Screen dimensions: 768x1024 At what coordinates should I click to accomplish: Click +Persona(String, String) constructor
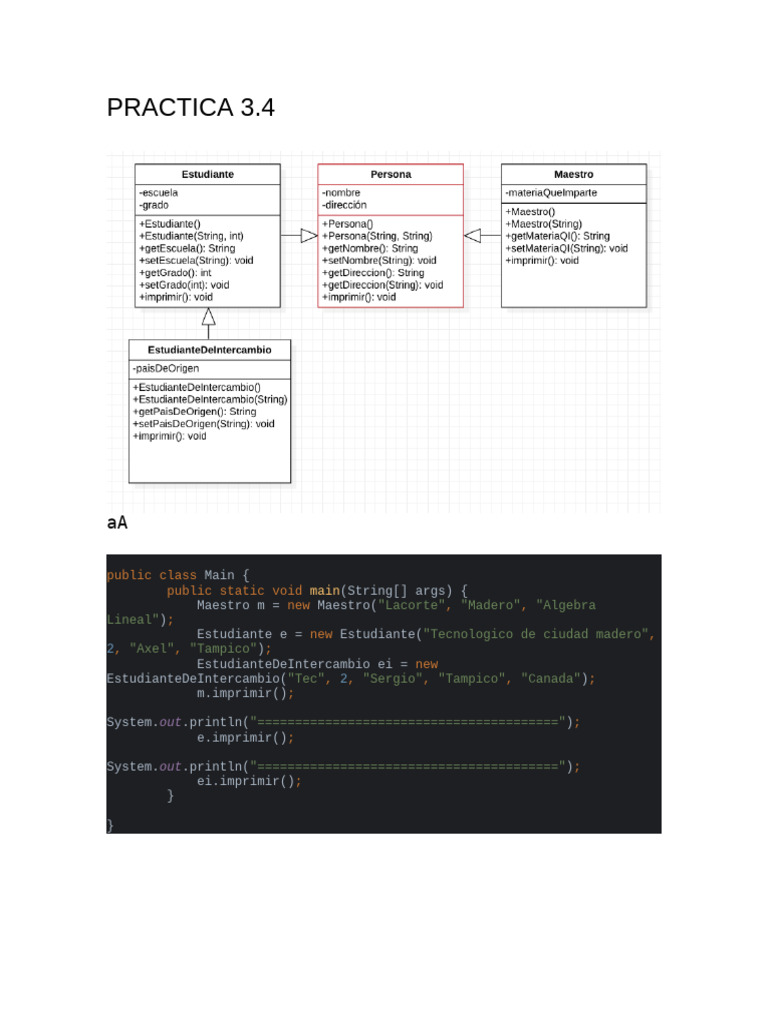pyautogui.click(x=377, y=236)
